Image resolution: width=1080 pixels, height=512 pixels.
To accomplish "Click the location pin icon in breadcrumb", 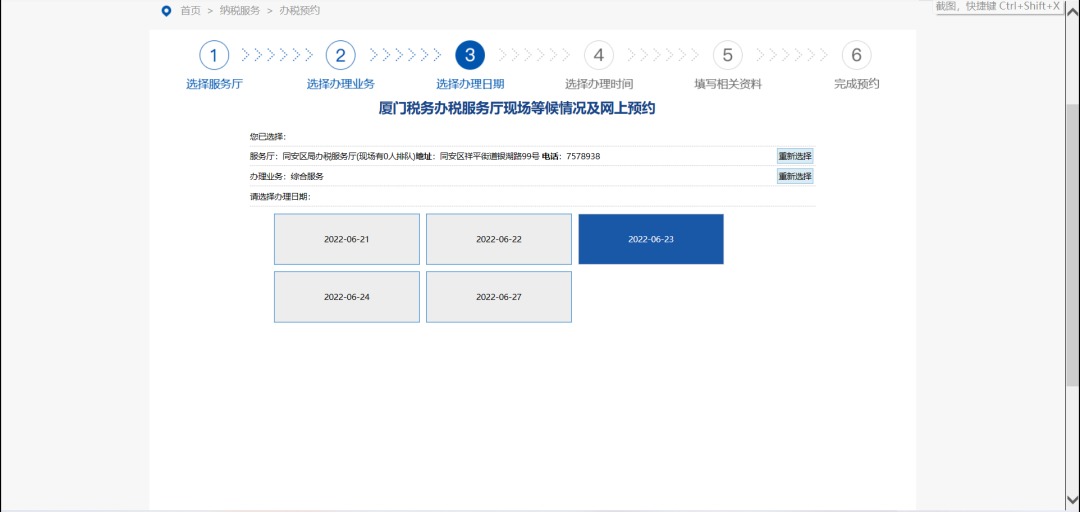I will click(165, 10).
